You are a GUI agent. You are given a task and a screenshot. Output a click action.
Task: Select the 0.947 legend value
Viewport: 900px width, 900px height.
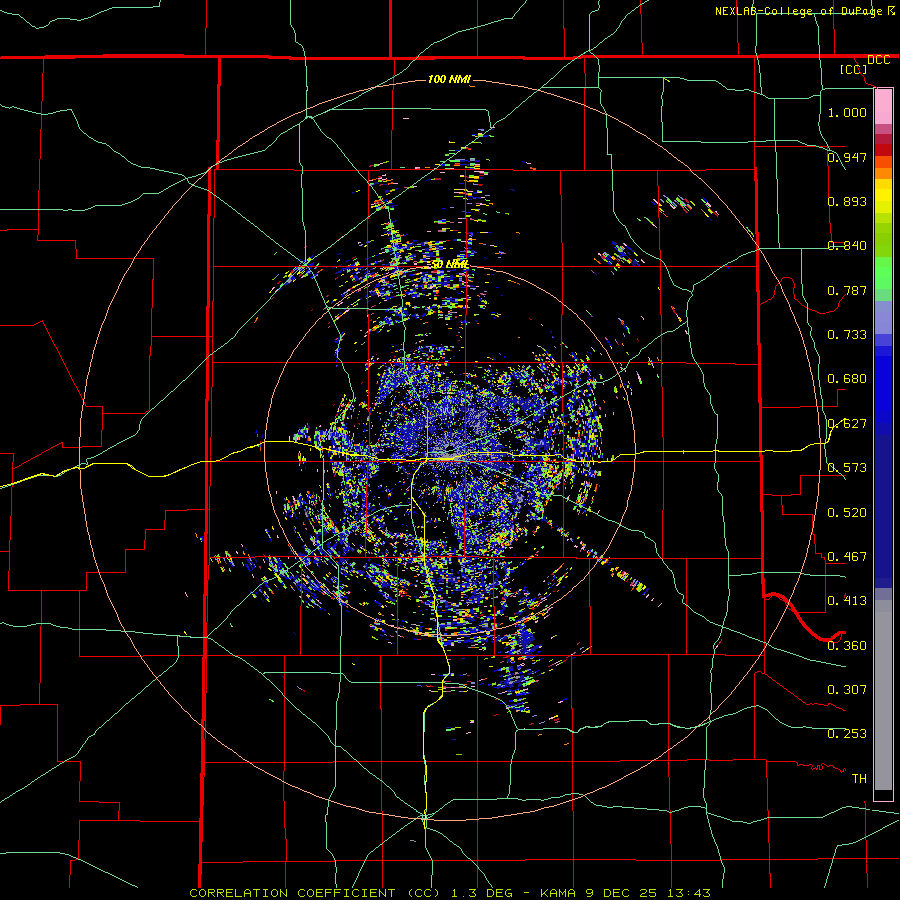tap(847, 157)
